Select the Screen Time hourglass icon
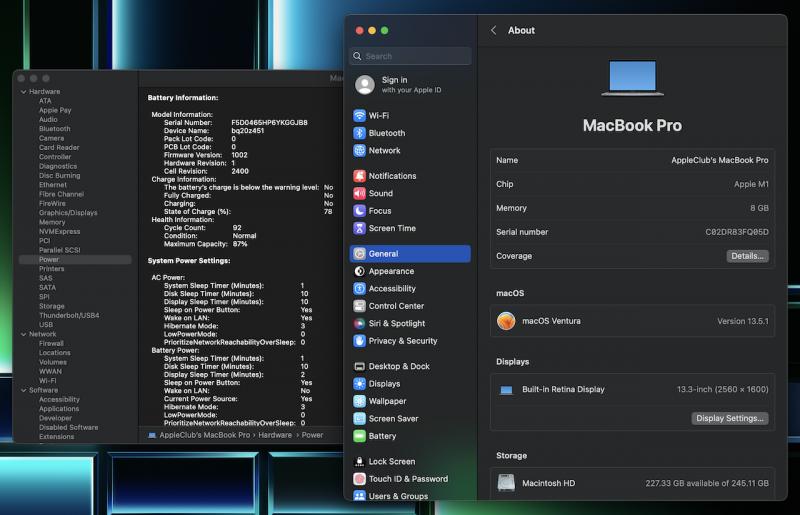 coord(359,229)
